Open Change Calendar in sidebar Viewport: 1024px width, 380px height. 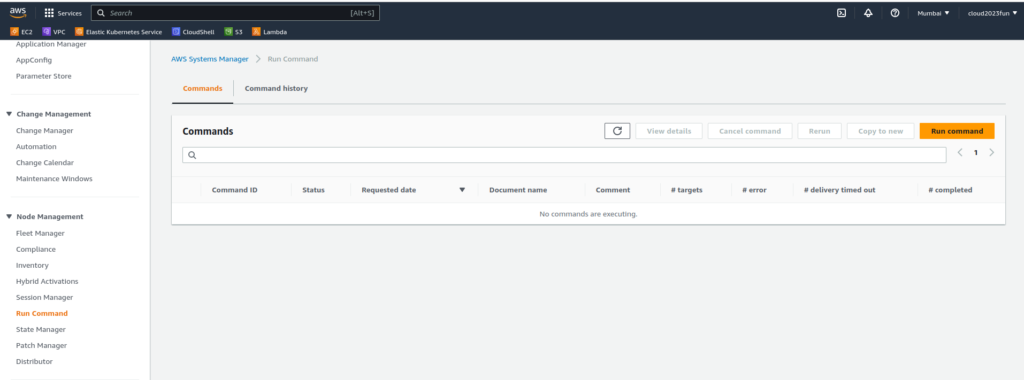coord(45,163)
